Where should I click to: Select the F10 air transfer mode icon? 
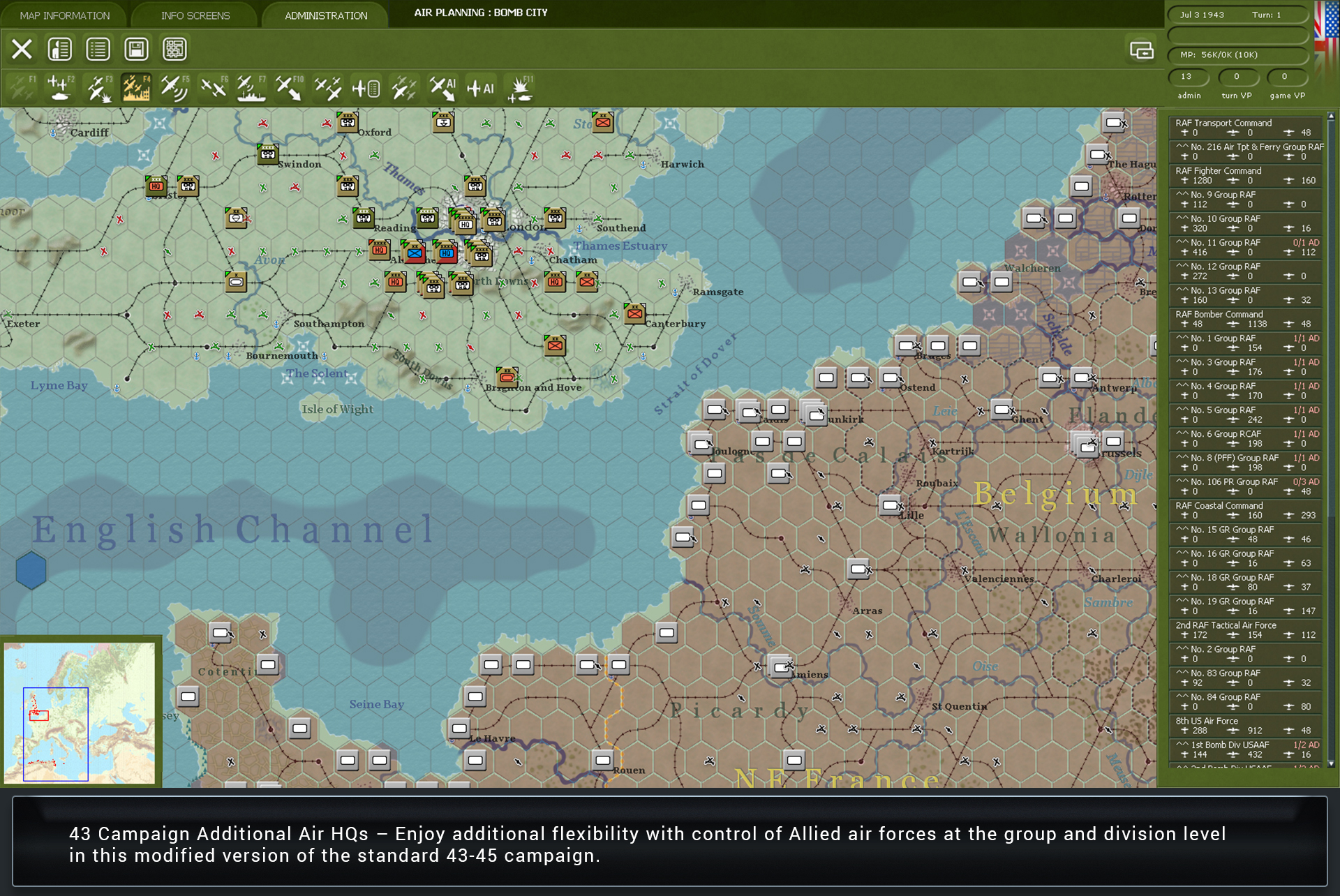[288, 87]
